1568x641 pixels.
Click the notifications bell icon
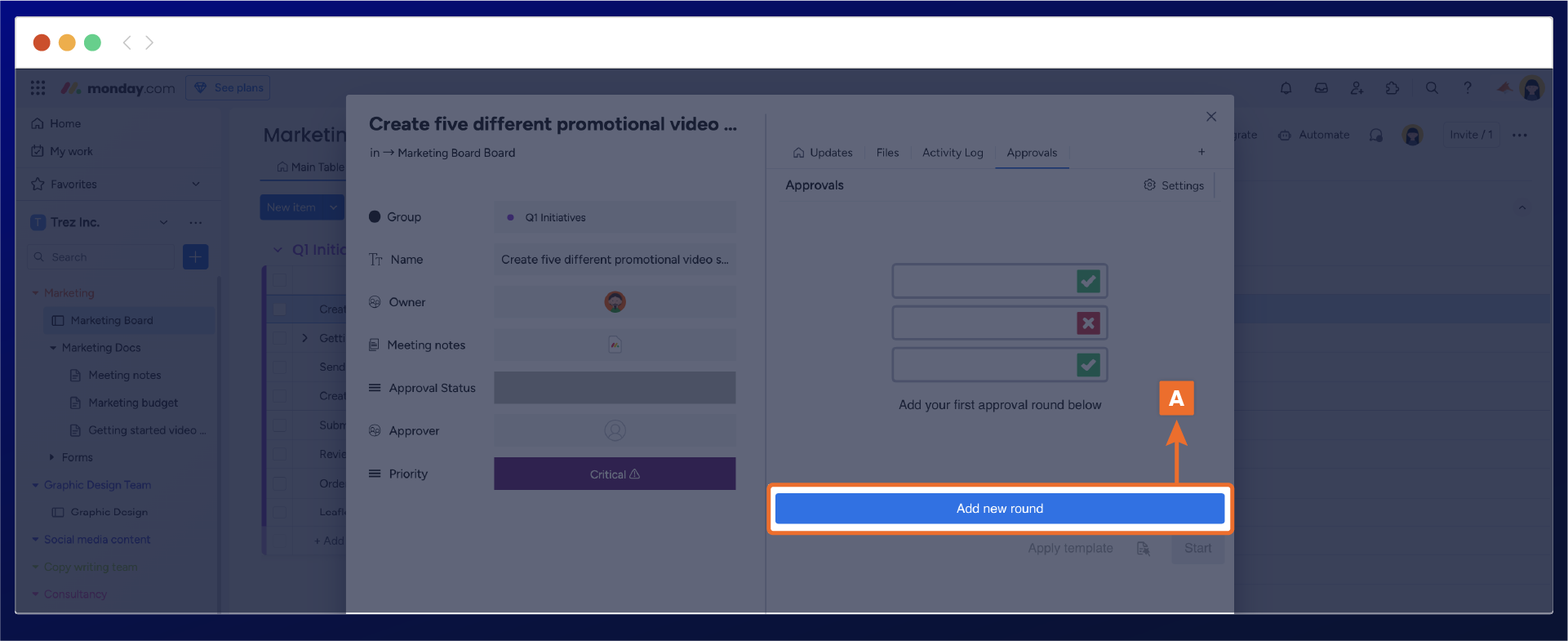click(1286, 88)
